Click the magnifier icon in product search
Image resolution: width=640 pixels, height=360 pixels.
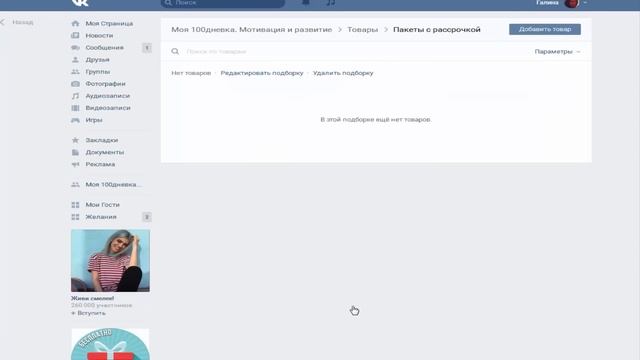[x=175, y=51]
